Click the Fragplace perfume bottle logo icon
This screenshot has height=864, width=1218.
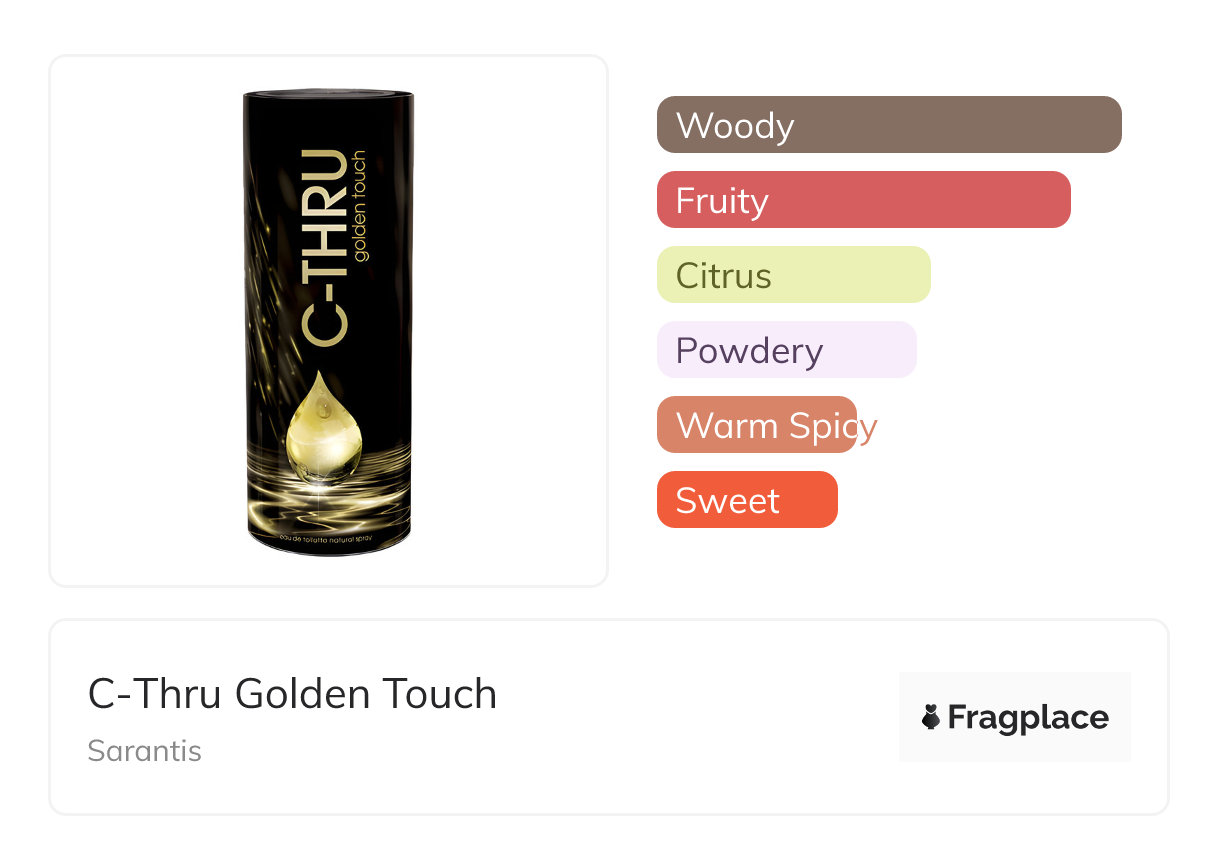tap(932, 718)
